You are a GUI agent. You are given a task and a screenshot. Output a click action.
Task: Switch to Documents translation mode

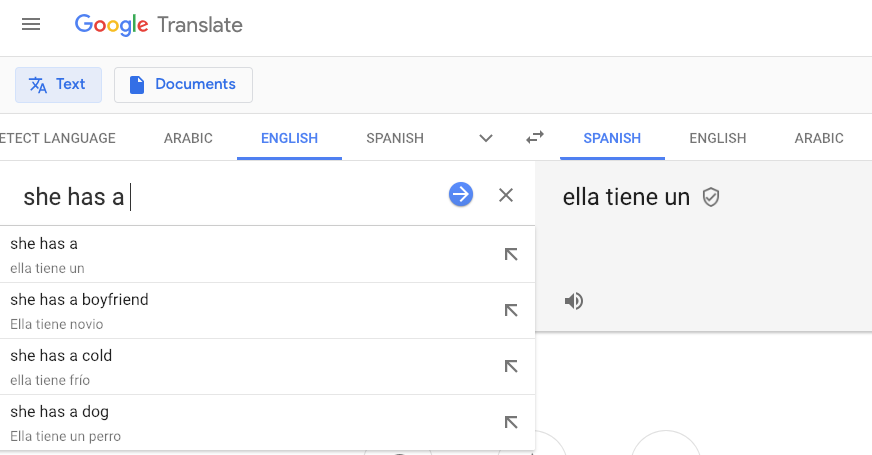[184, 85]
